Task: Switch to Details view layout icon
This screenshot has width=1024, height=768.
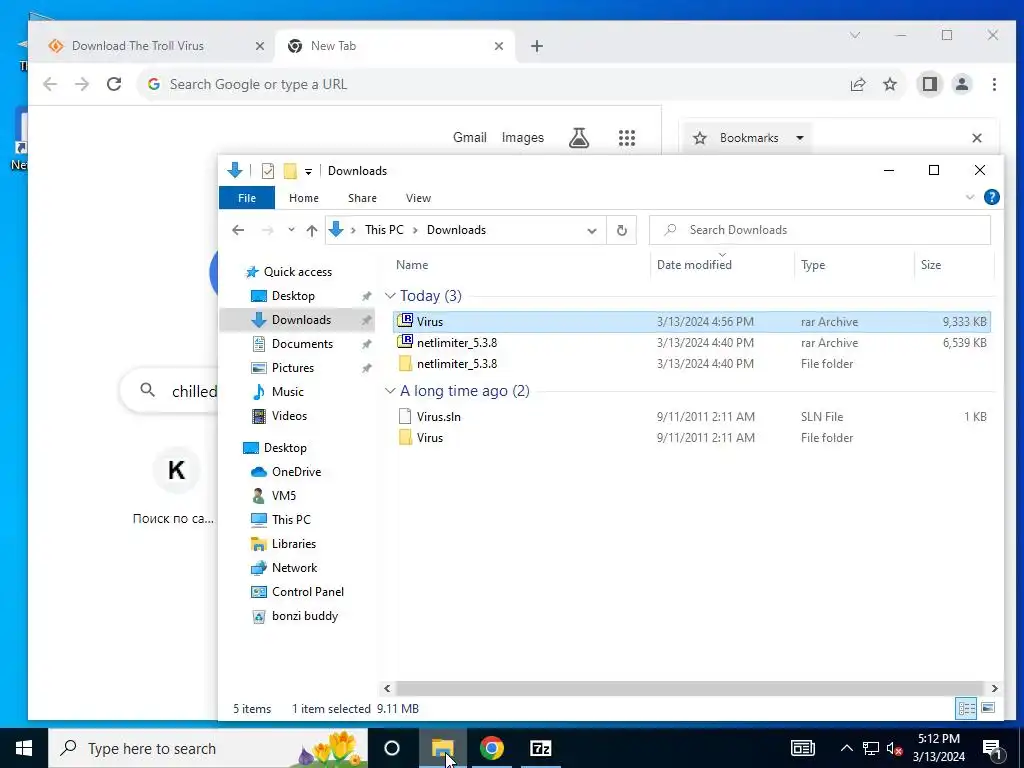Action: tap(967, 708)
